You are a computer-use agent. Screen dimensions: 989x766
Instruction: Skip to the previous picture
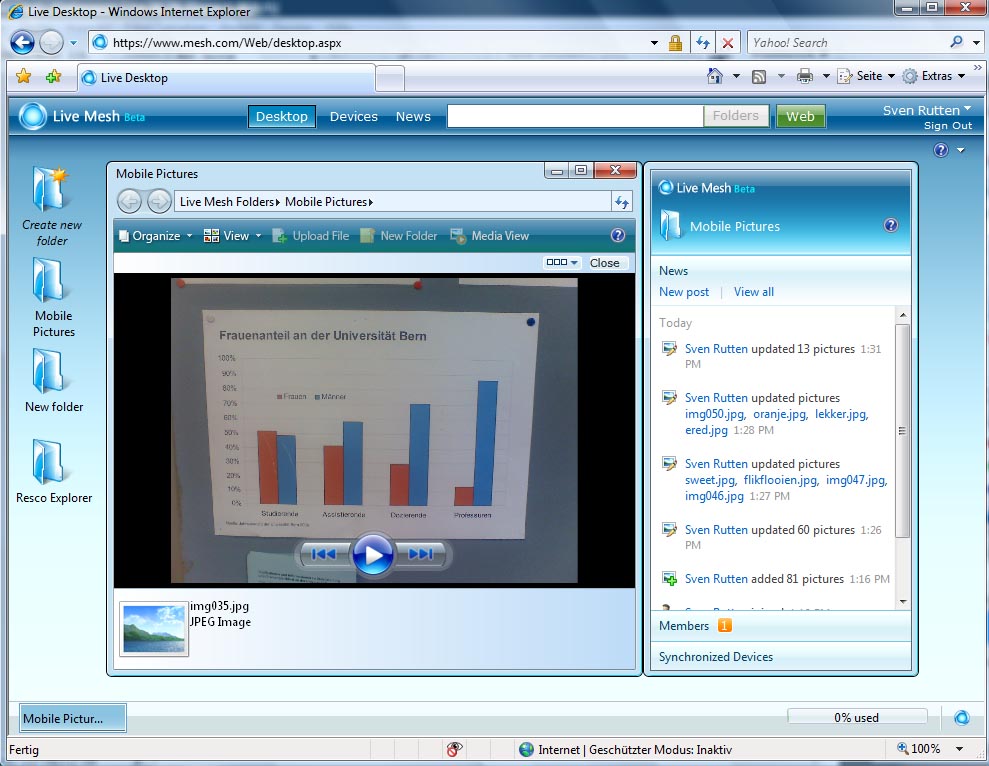pyautogui.click(x=324, y=554)
